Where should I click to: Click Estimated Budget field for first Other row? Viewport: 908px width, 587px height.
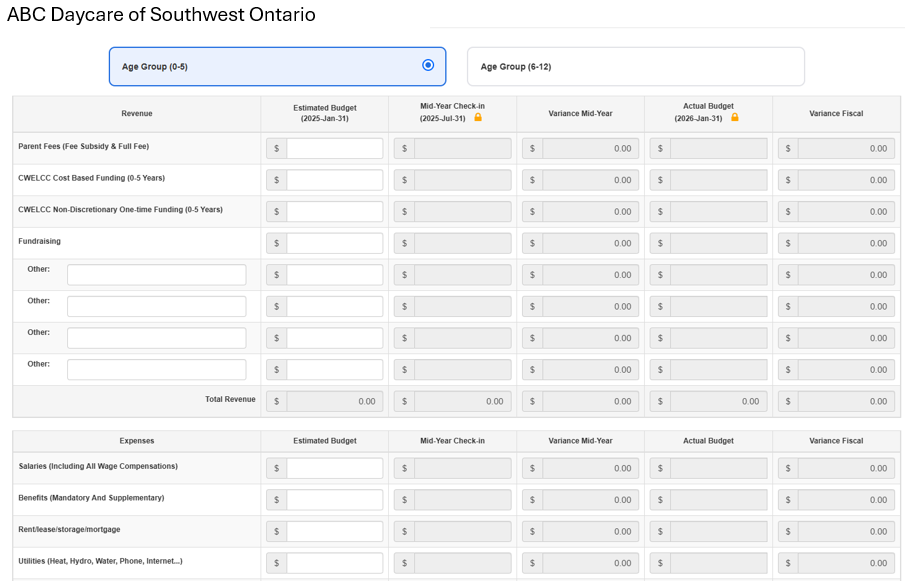point(334,275)
